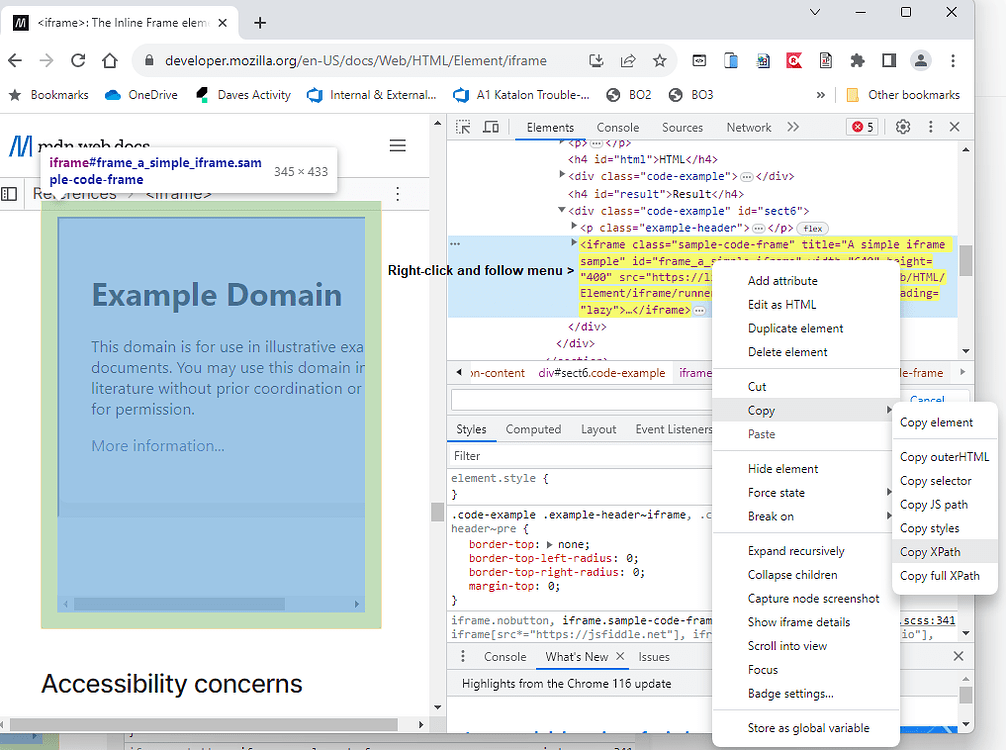Image resolution: width=1006 pixels, height=750 pixels.
Task: Open the MDN hamburger menu icon
Action: coord(398,145)
